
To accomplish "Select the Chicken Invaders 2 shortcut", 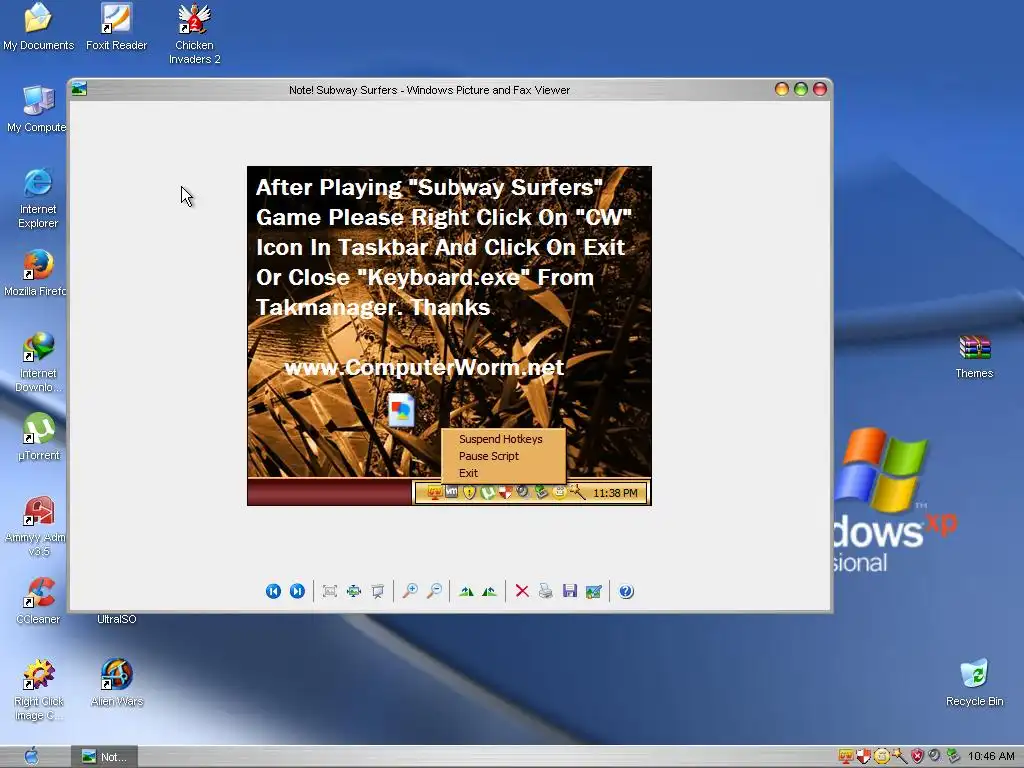I will click(195, 34).
